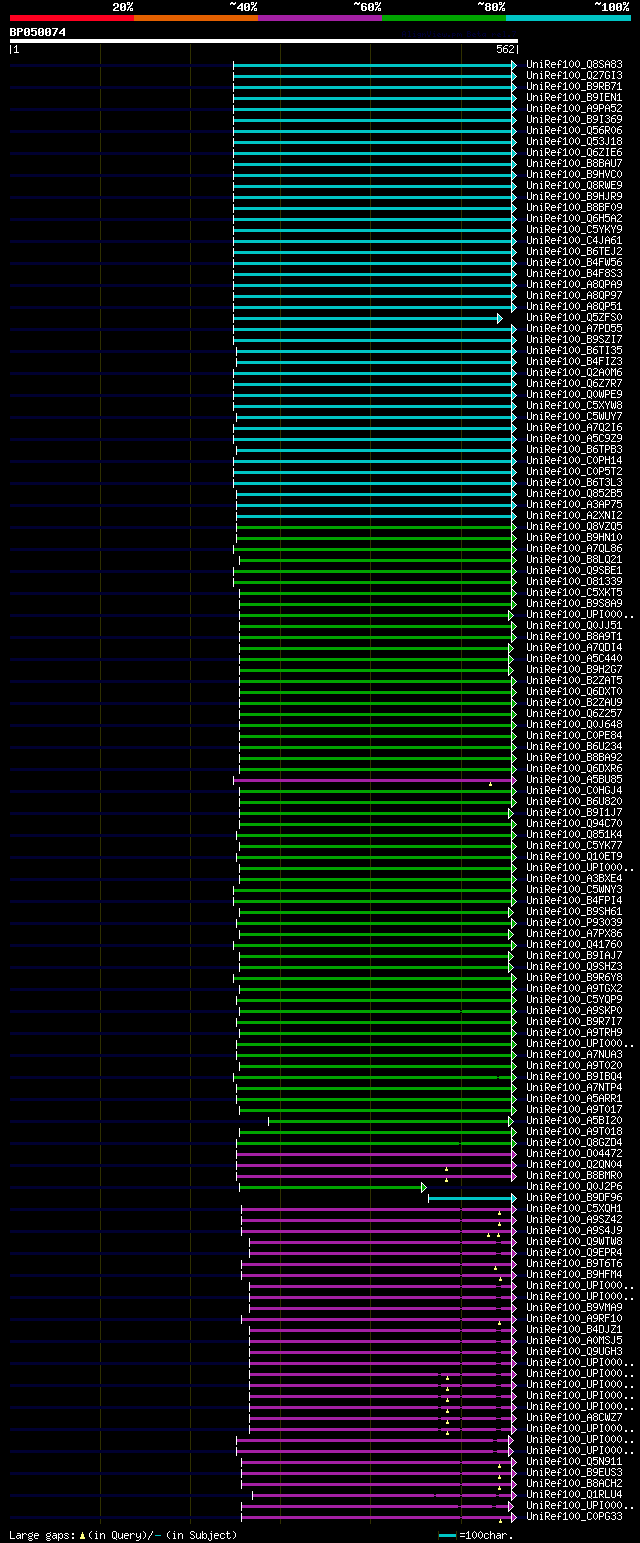The height and width of the screenshot is (1543, 640).
Task: Select hit UniRef100_B9IEN1
Action: pos(574,97)
